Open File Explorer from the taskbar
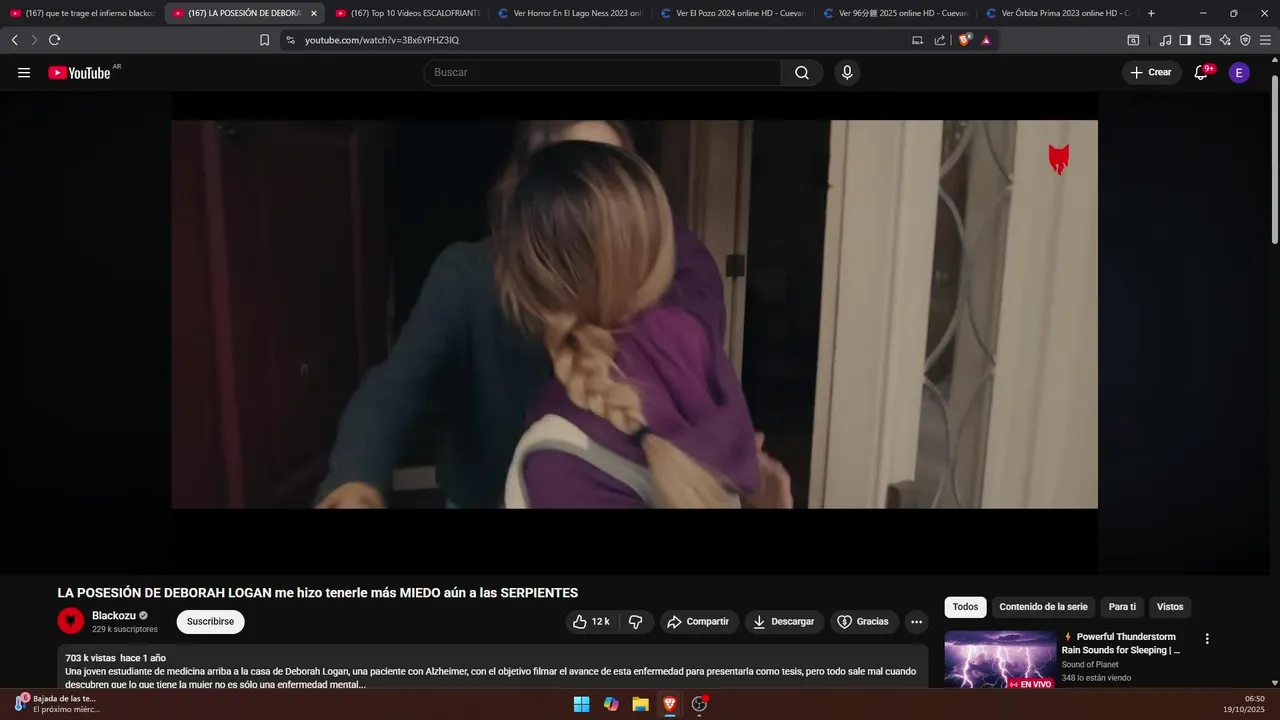The width and height of the screenshot is (1280, 720). pos(640,704)
